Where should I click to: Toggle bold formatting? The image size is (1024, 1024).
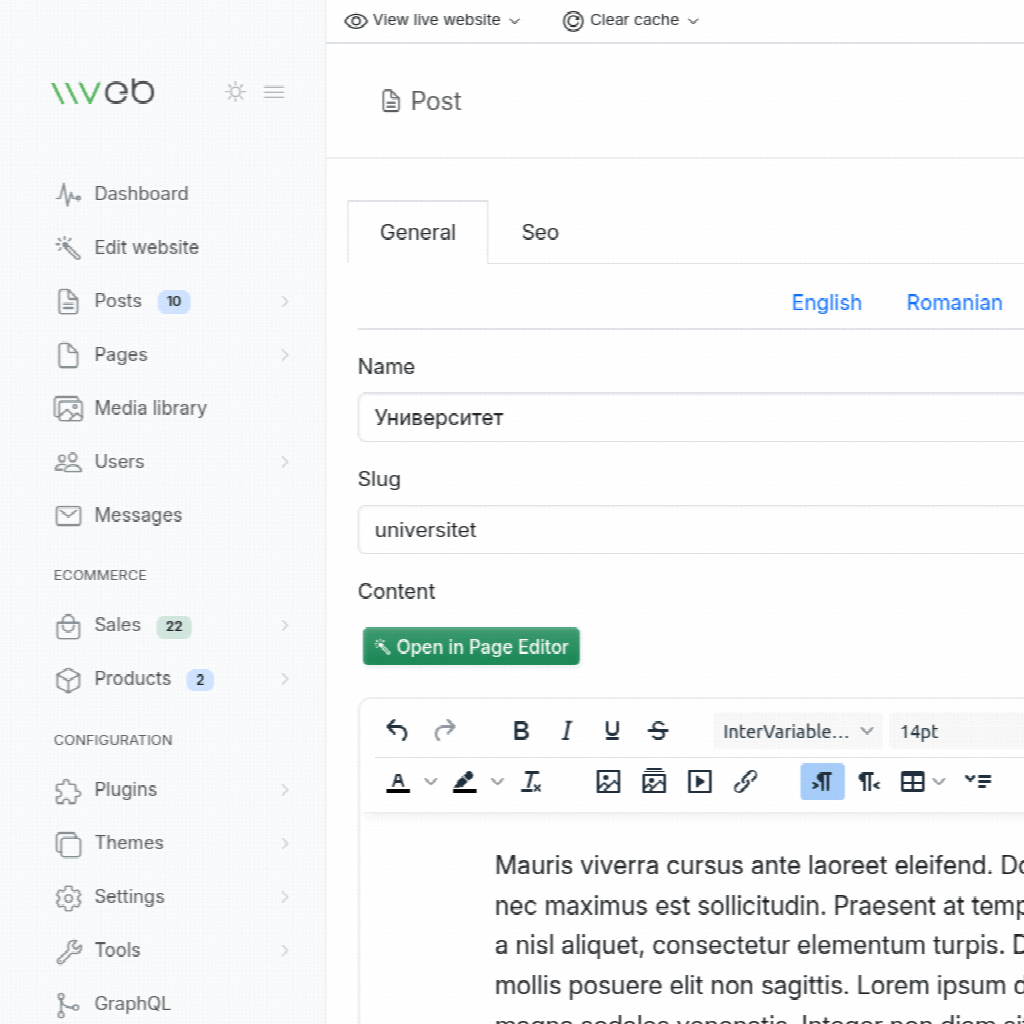(x=521, y=731)
